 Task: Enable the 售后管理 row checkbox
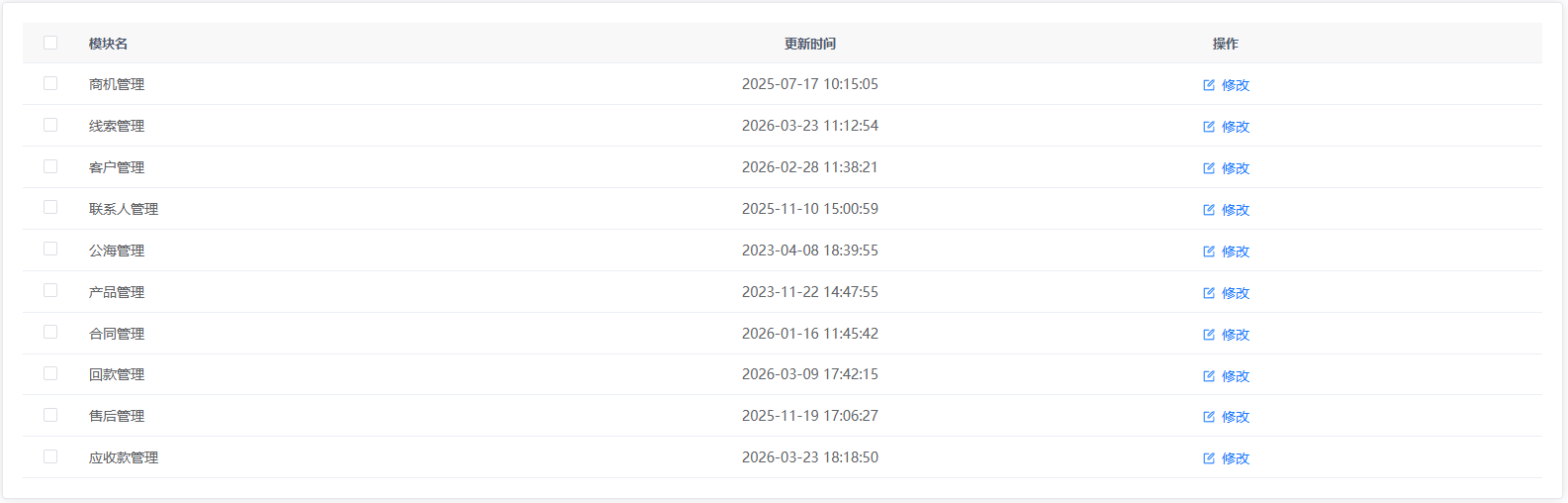pos(50,415)
